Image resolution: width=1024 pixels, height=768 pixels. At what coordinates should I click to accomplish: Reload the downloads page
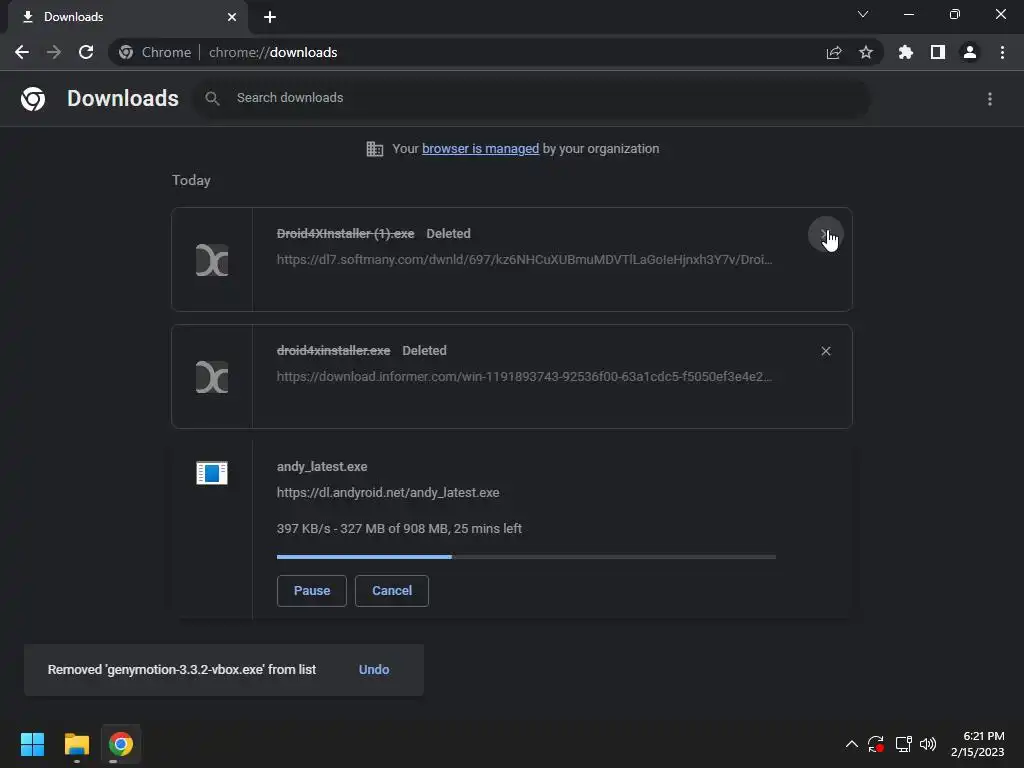[x=86, y=52]
